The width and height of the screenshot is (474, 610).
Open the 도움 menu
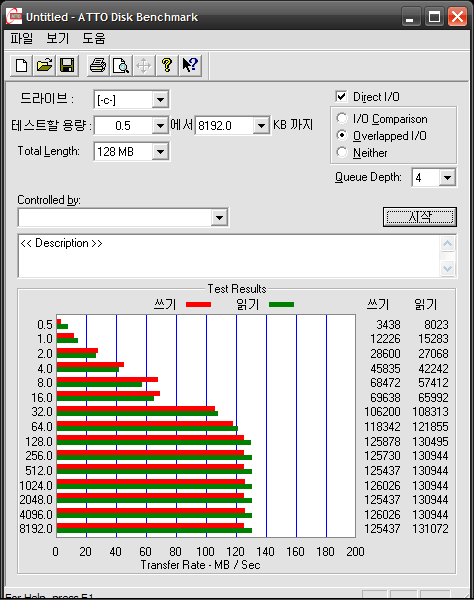93,39
